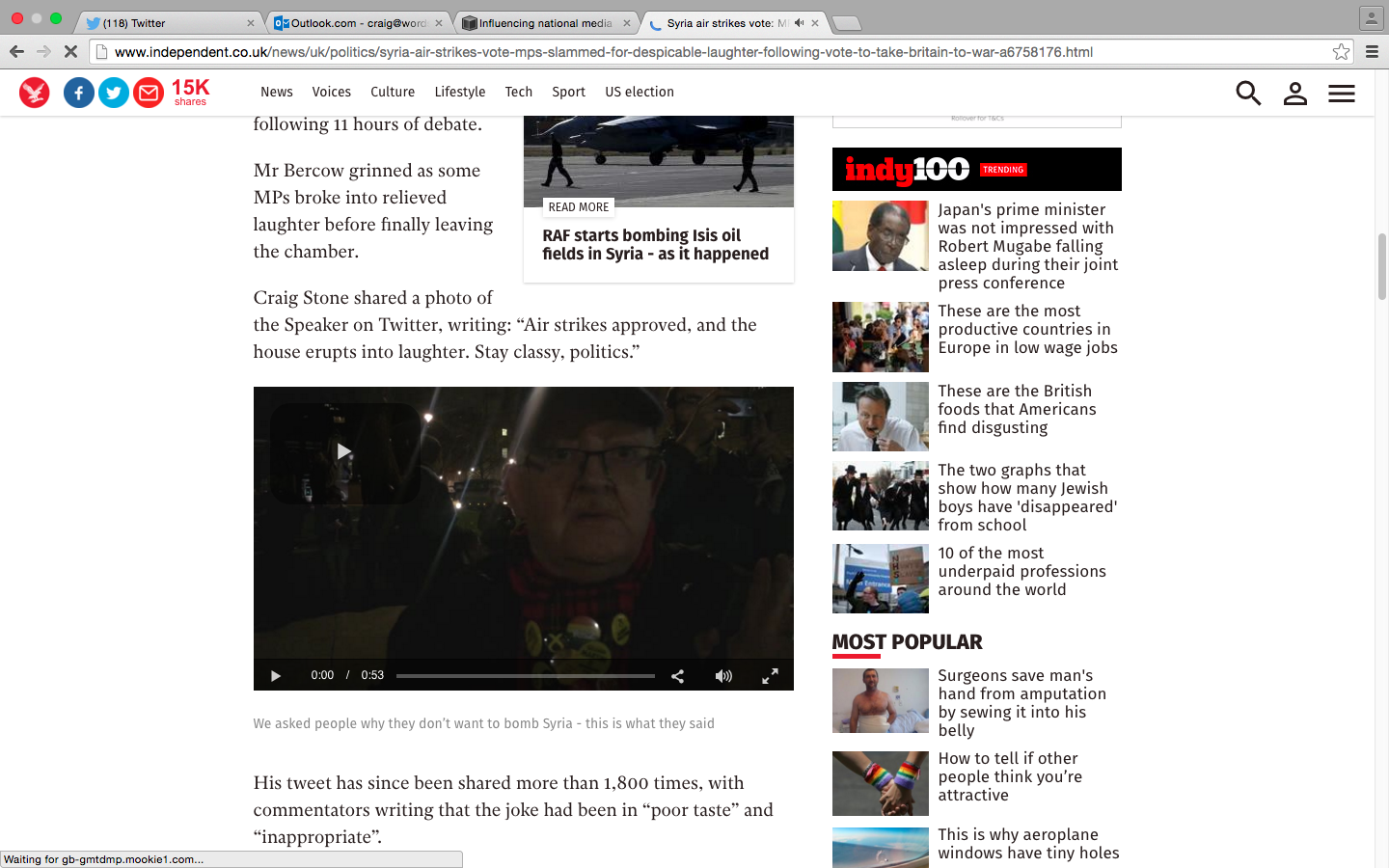
Task: Open the Lifestyle section
Action: [x=460, y=93]
